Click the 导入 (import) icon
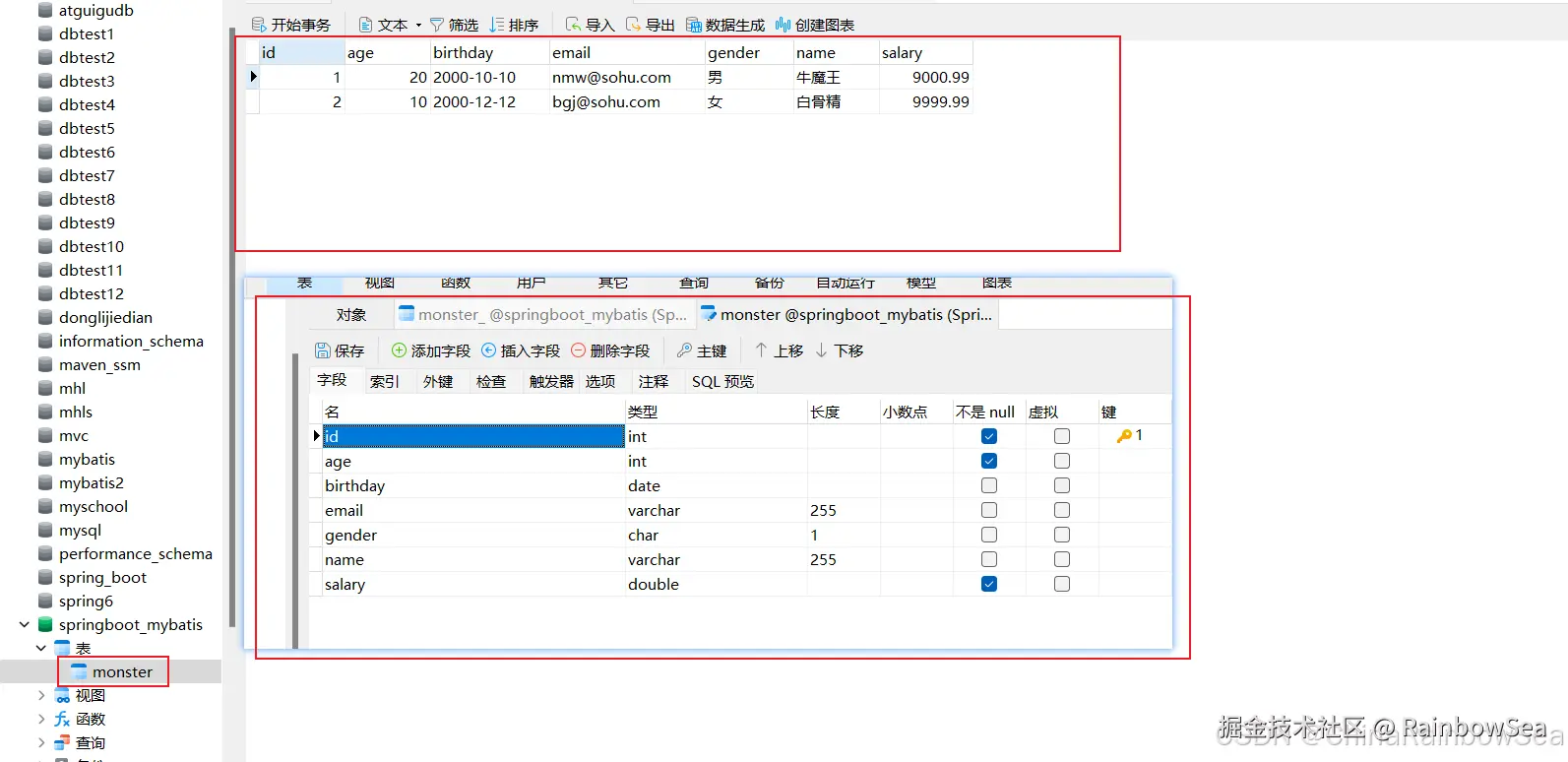The height and width of the screenshot is (762, 1568). tap(573, 25)
